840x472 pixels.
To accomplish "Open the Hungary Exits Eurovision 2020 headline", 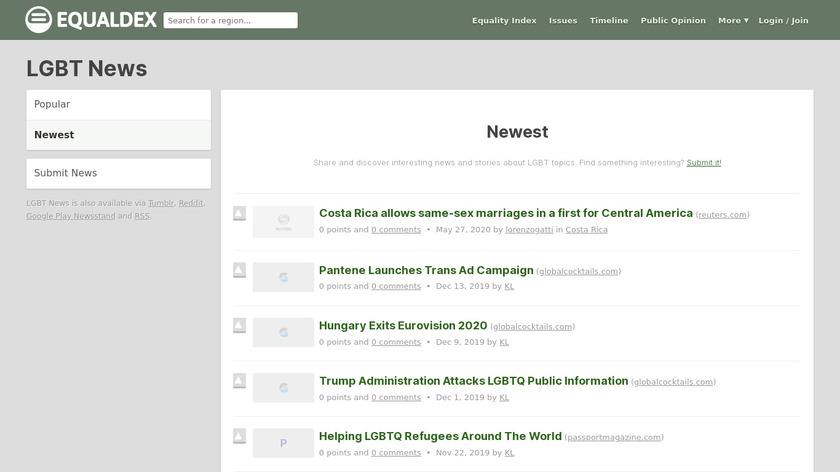I will [403, 325].
